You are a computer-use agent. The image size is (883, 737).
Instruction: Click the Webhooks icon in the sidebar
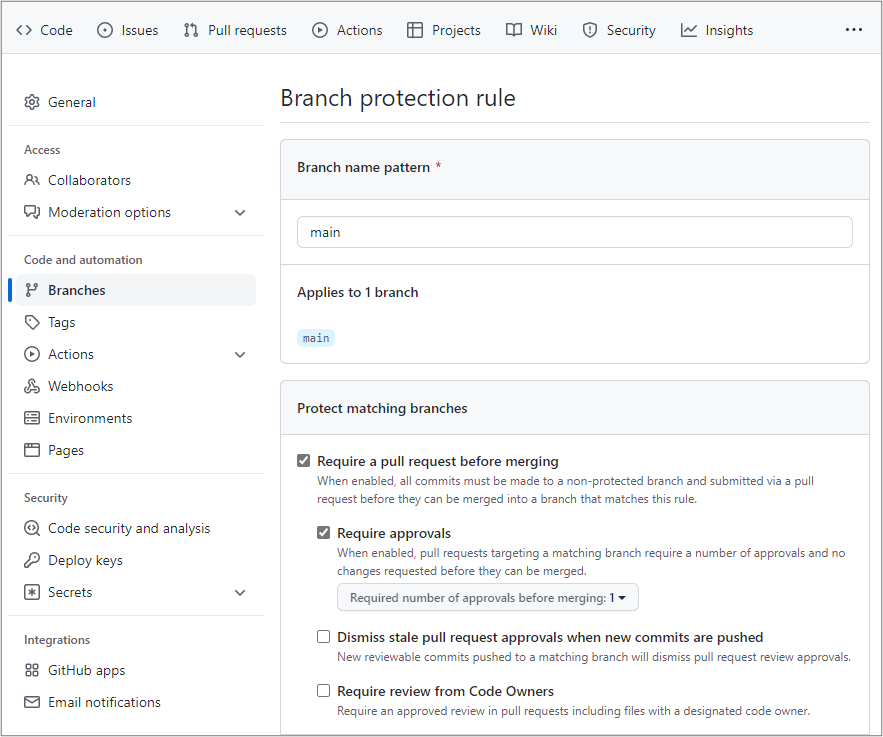31,385
